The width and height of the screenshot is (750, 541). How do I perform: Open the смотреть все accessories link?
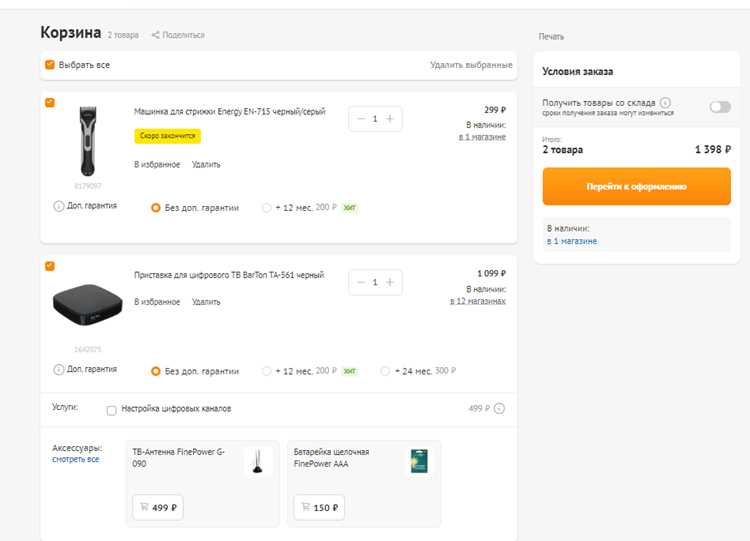coord(76,459)
